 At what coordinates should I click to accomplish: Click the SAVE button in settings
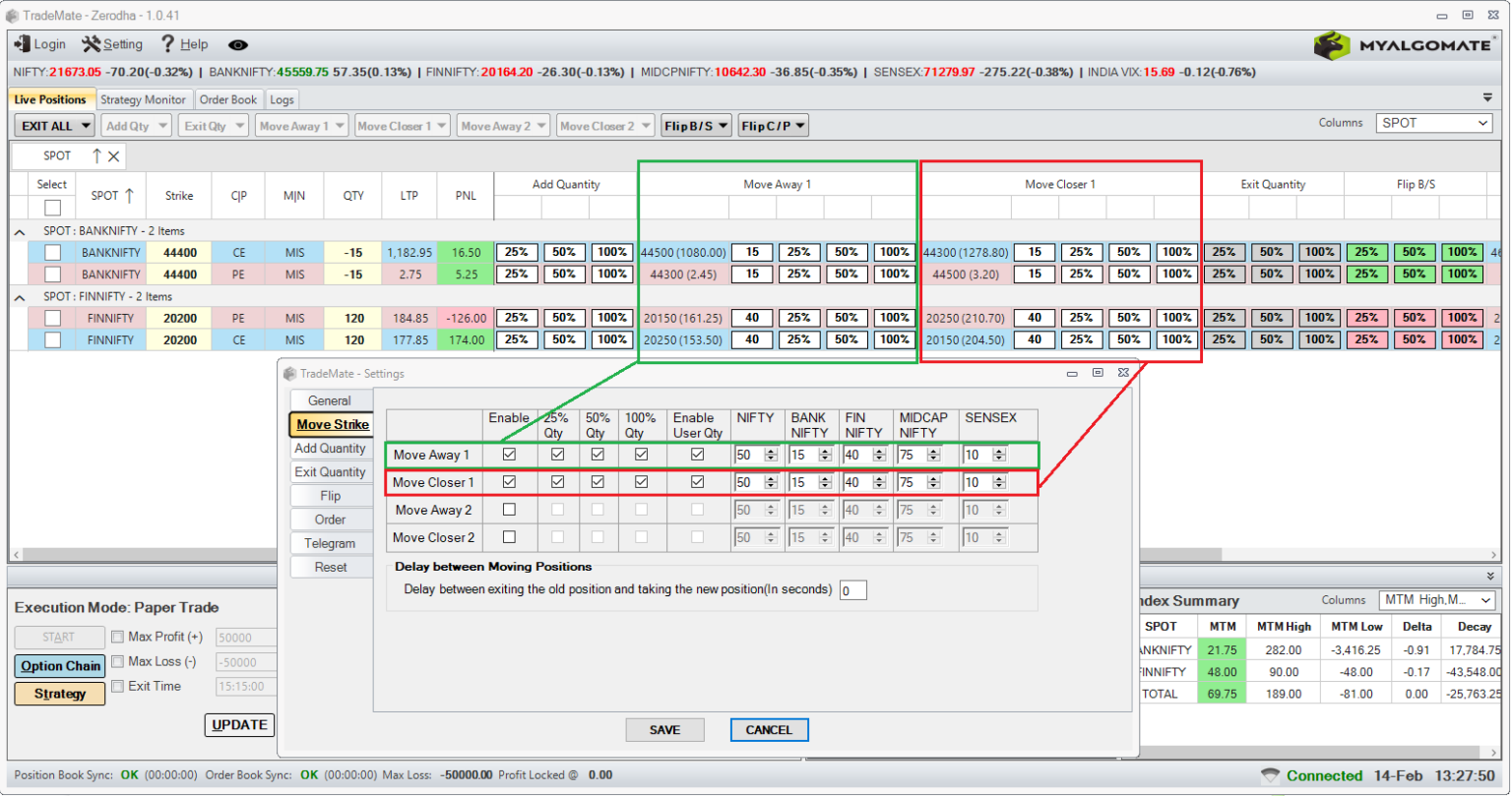tap(665, 730)
